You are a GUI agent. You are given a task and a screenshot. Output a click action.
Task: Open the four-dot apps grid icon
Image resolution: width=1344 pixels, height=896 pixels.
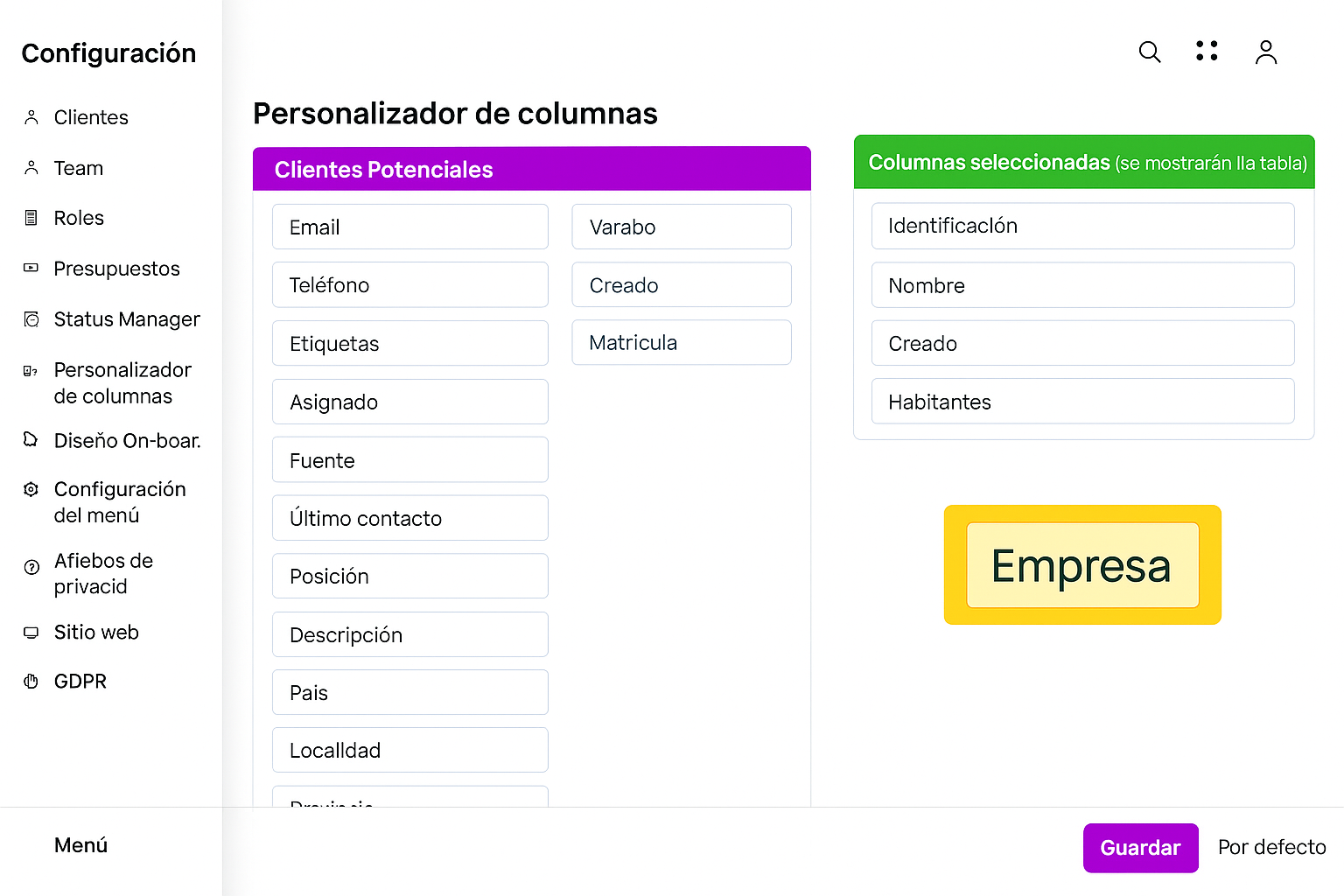tap(1207, 51)
